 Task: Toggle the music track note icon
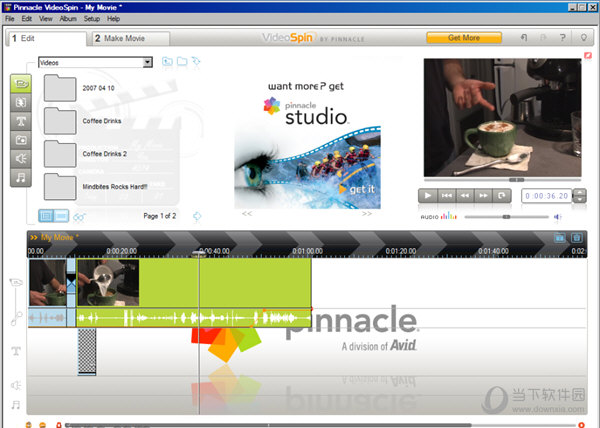(16, 405)
